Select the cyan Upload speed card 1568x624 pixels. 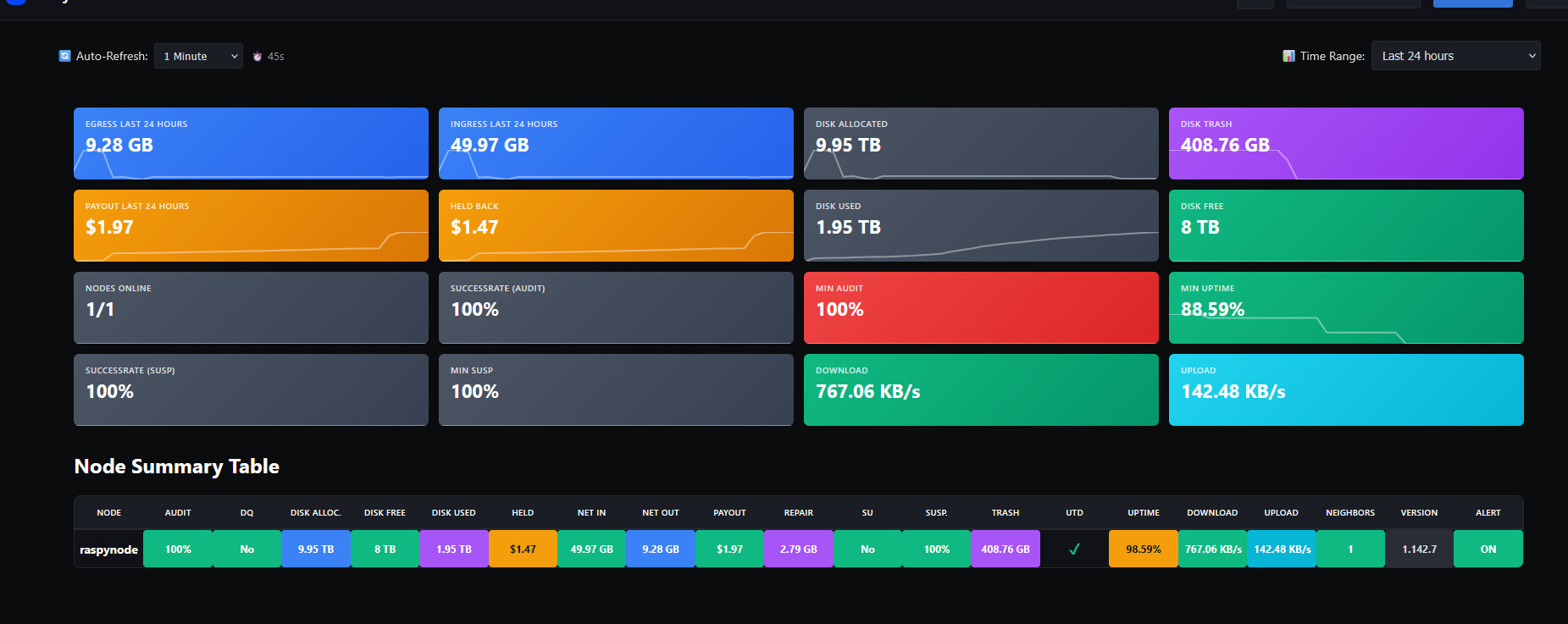1346,389
